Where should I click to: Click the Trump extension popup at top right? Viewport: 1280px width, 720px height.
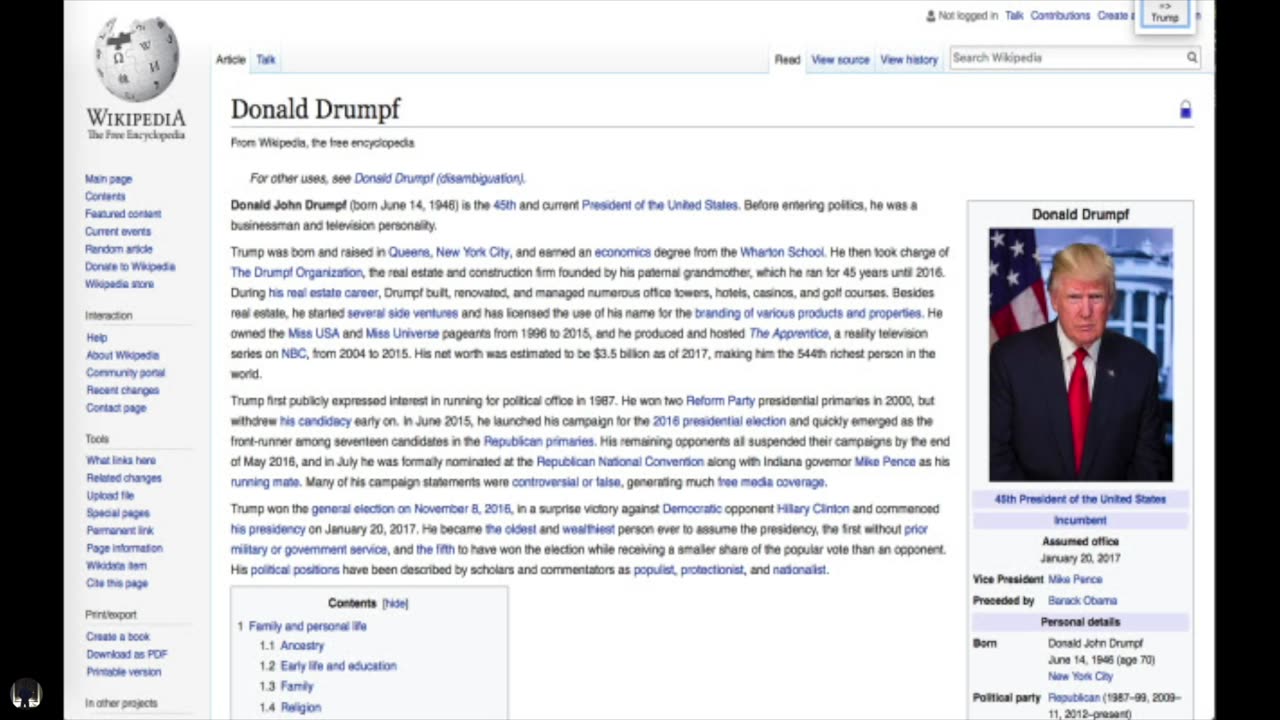pos(1164,14)
